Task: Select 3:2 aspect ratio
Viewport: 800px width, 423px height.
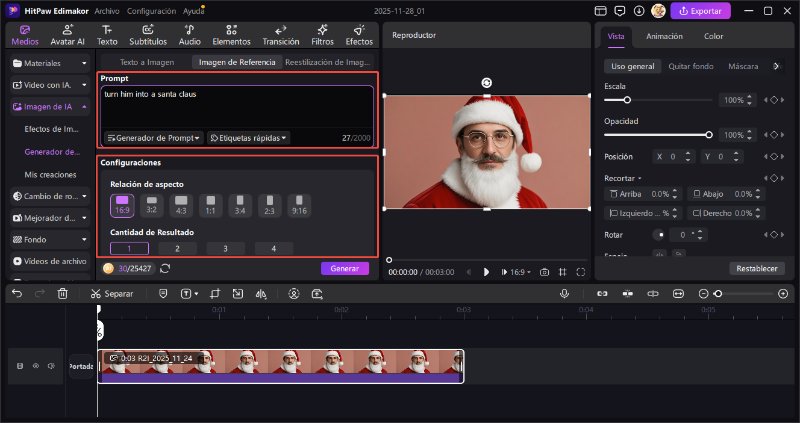Action: 152,205
